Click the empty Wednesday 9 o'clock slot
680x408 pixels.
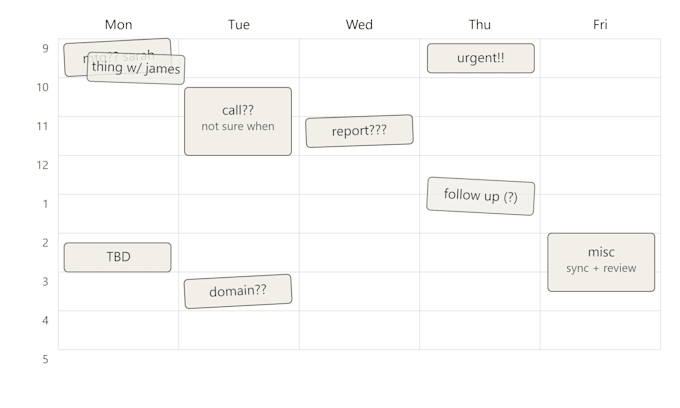point(359,58)
